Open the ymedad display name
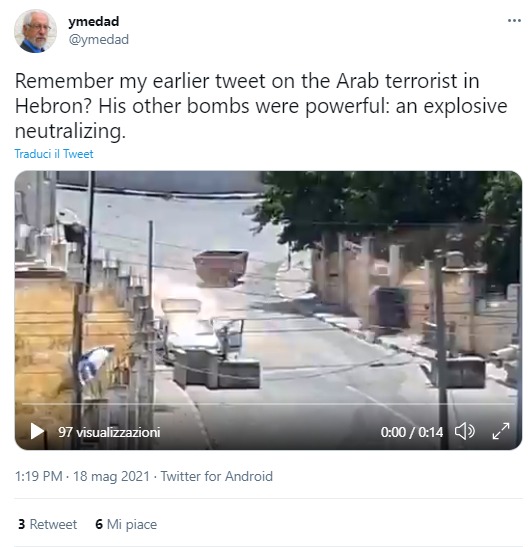 (94, 21)
